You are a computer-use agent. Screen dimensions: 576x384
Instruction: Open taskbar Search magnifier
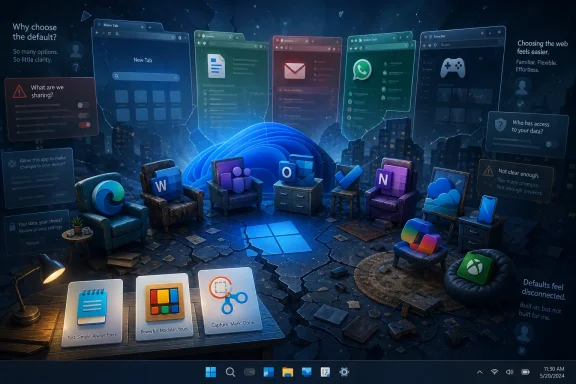click(230, 372)
